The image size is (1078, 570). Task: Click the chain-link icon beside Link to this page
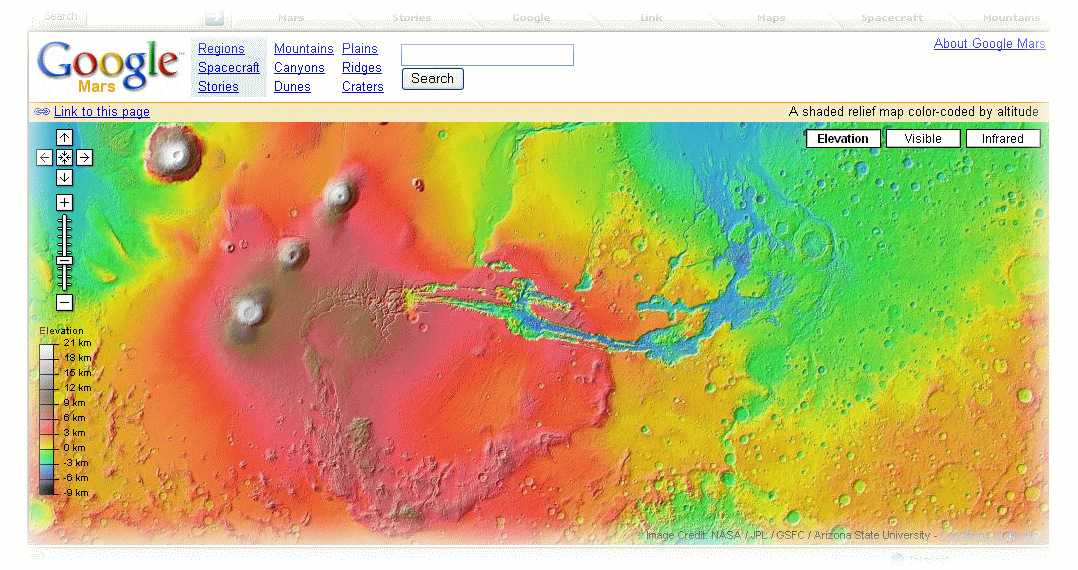pyautogui.click(x=42, y=111)
